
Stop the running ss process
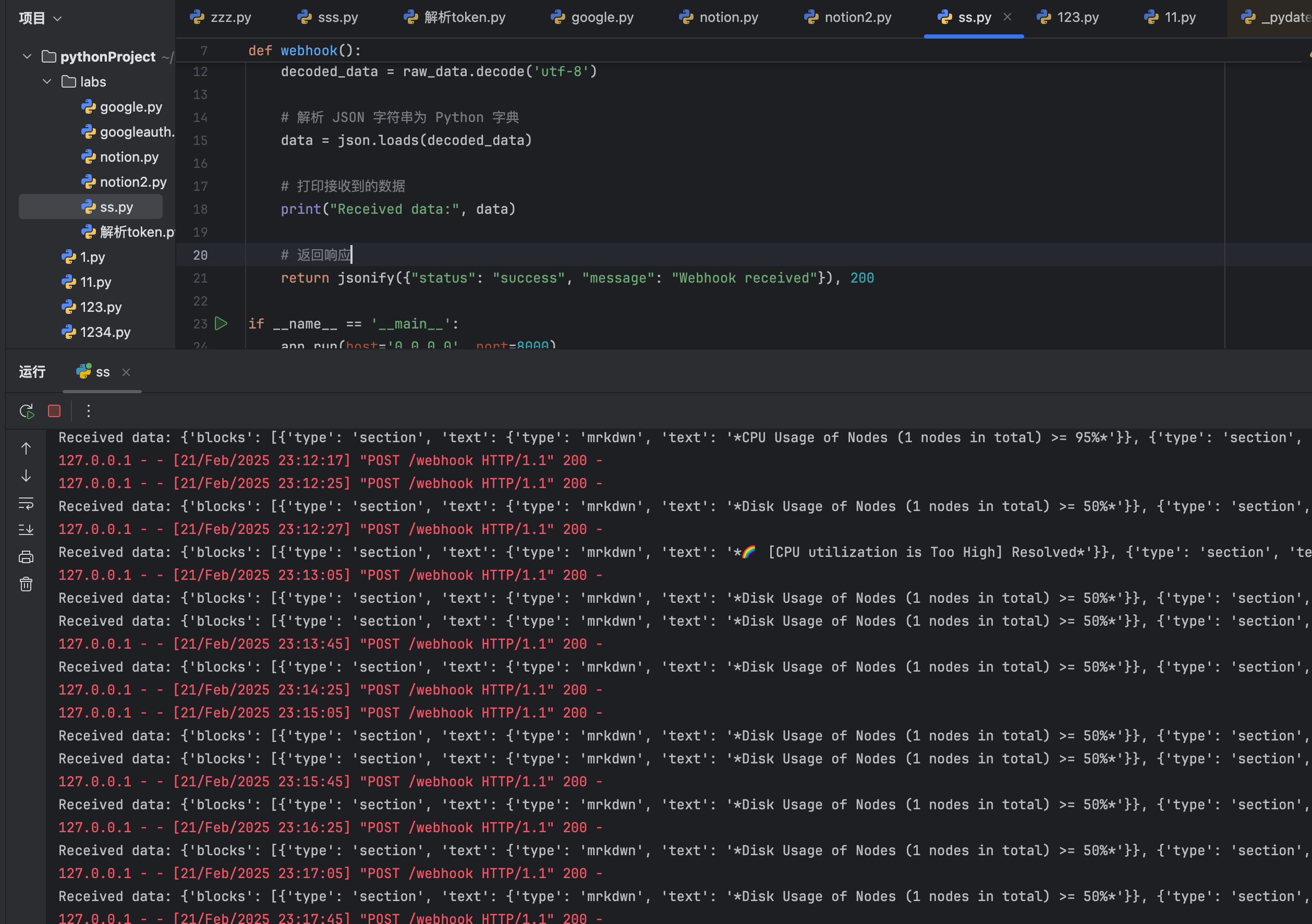[x=54, y=411]
